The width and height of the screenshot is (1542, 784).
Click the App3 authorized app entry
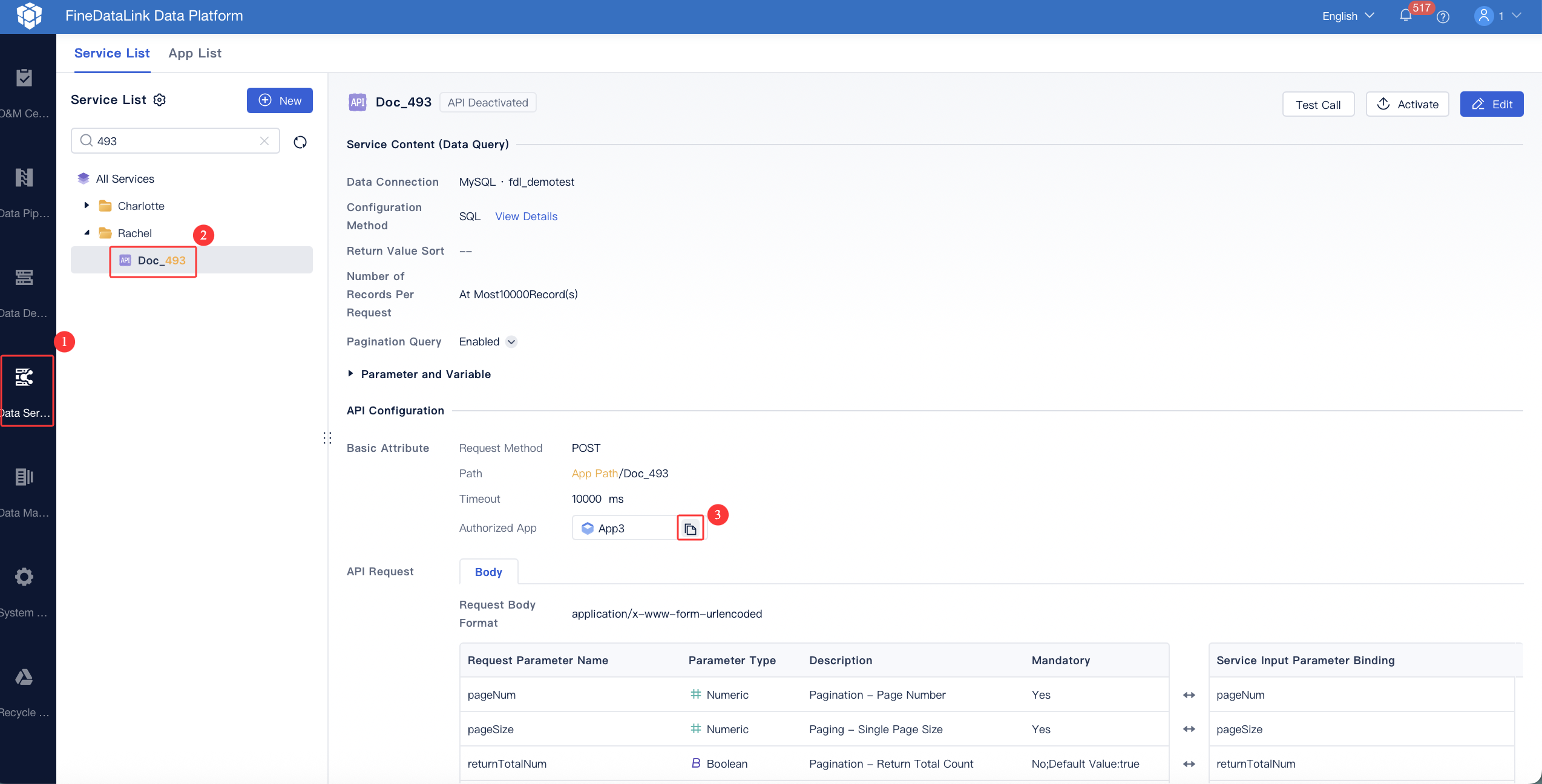click(625, 528)
